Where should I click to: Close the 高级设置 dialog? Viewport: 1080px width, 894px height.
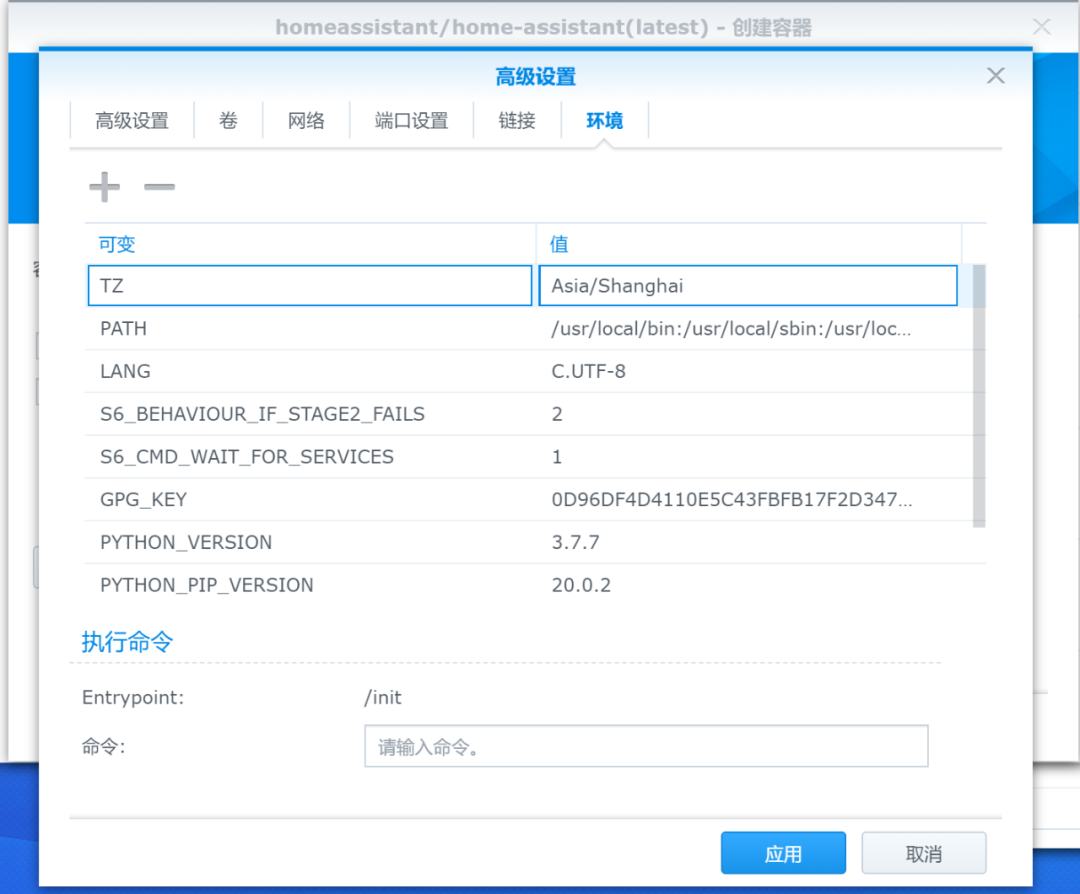[x=995, y=76]
